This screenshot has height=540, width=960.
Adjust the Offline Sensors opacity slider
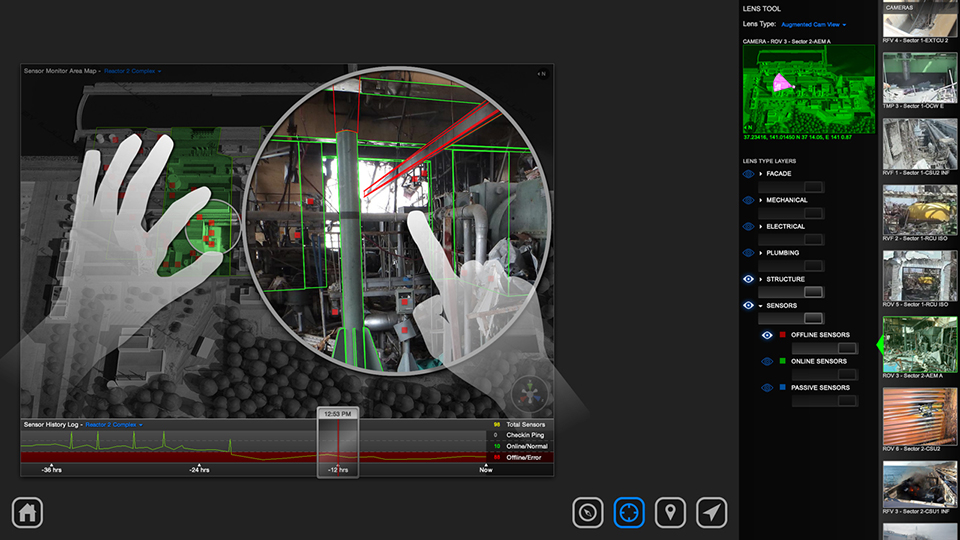(x=825, y=348)
